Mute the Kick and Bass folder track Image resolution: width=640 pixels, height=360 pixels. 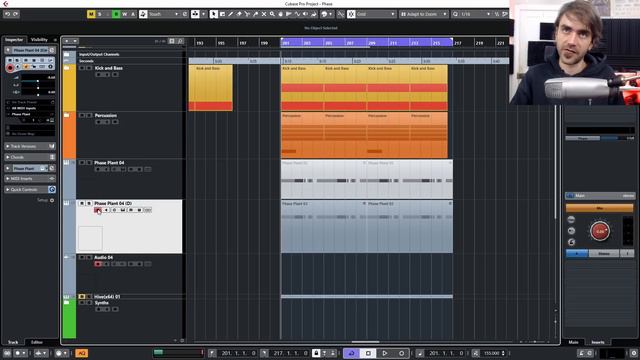82,68
